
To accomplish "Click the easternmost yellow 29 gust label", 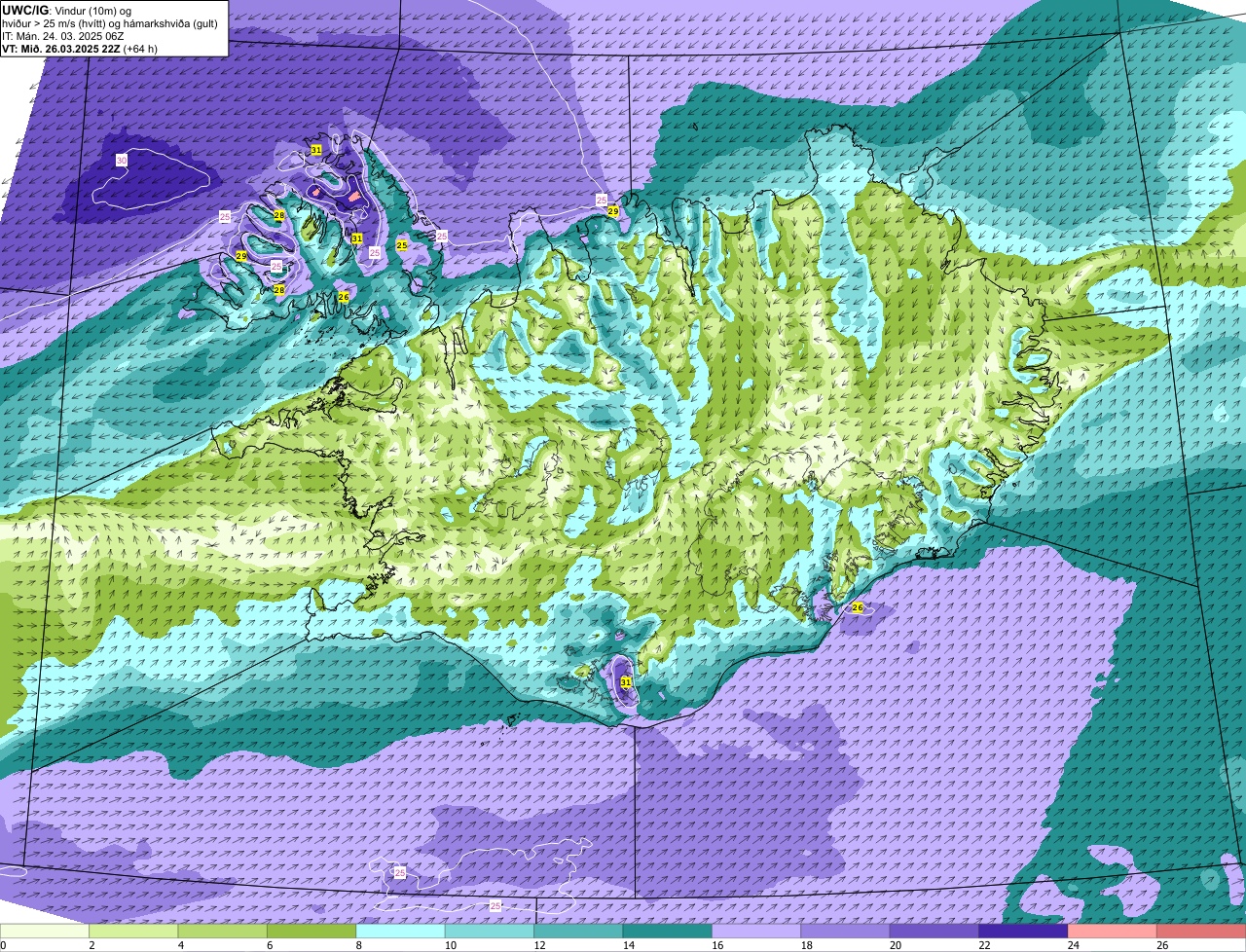I will click(x=613, y=211).
